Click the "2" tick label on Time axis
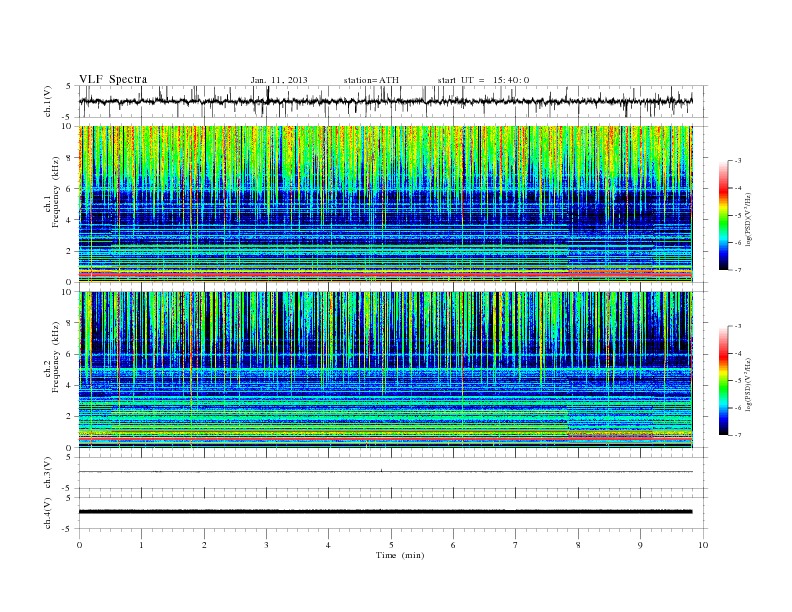The image size is (792, 612). pyautogui.click(x=204, y=545)
